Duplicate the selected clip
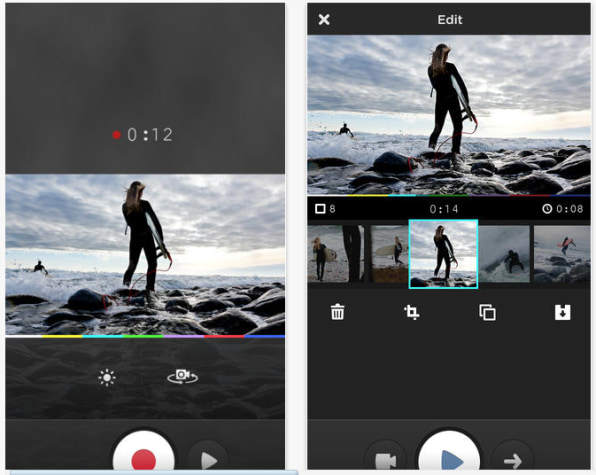This screenshot has width=596, height=475. point(487,312)
